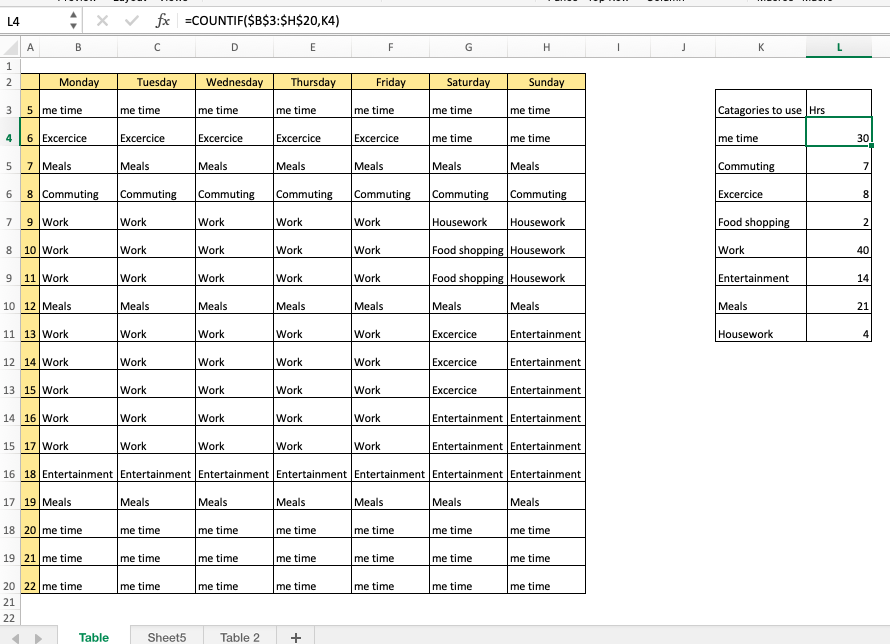
Task: Switch to the Sheet5 tab
Action: pyautogui.click(x=167, y=637)
